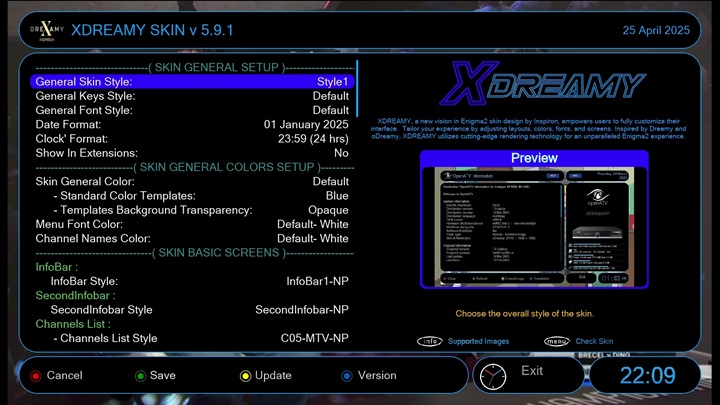Click Show In Extensions label
720x405 pixels.
click(x=86, y=153)
